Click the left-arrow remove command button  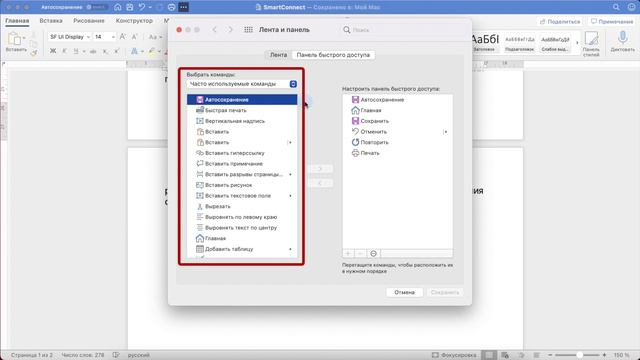pos(320,183)
